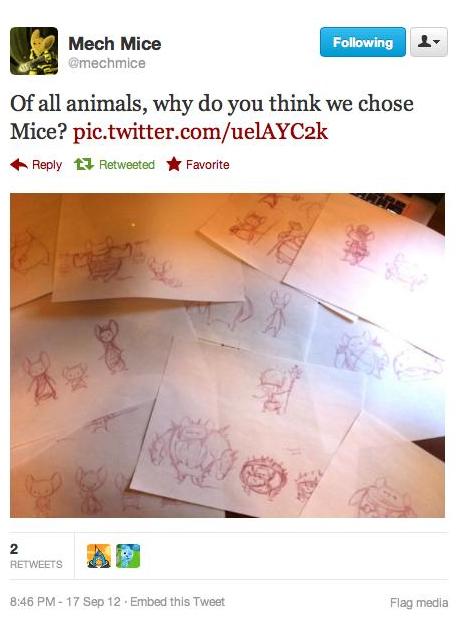
Task: Open the pic.twitter.com/uelAYC2k link
Action: [200, 131]
